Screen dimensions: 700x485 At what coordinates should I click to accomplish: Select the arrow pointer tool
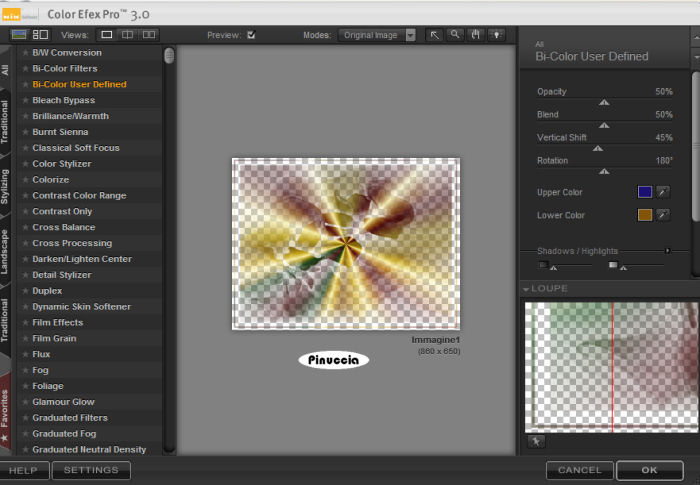pyautogui.click(x=435, y=35)
